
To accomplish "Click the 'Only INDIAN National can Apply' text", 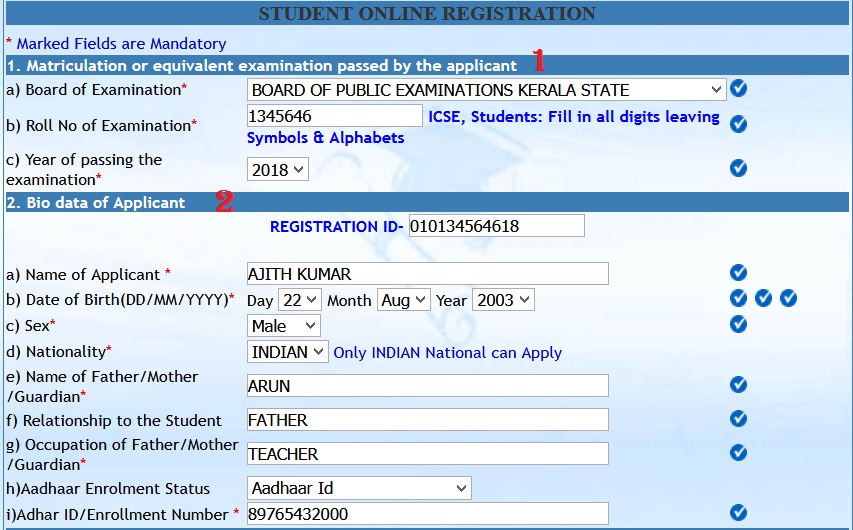I will pos(447,353).
